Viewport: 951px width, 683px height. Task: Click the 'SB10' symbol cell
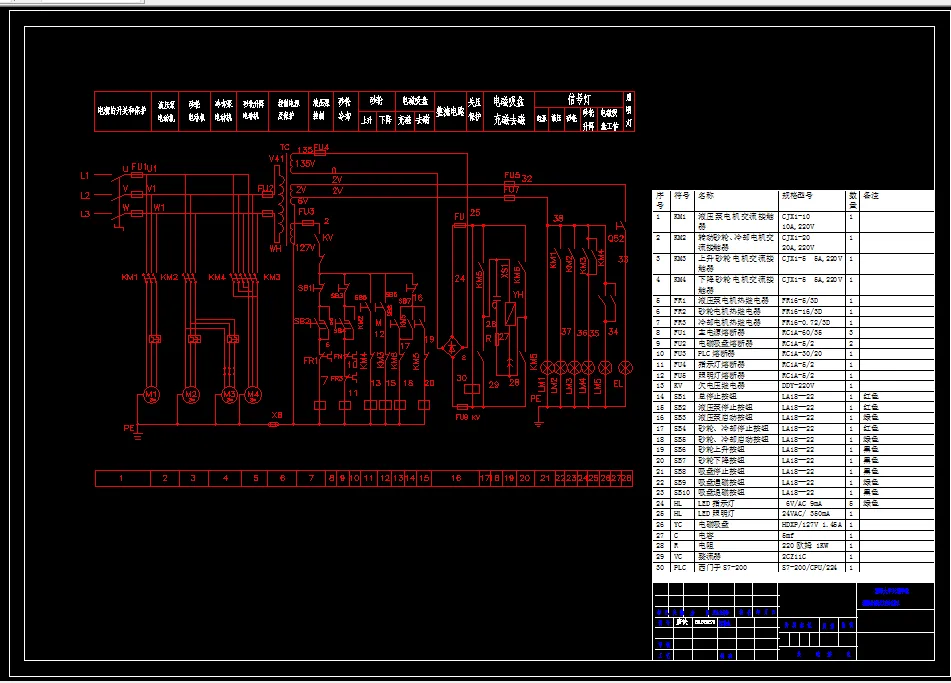[682, 493]
